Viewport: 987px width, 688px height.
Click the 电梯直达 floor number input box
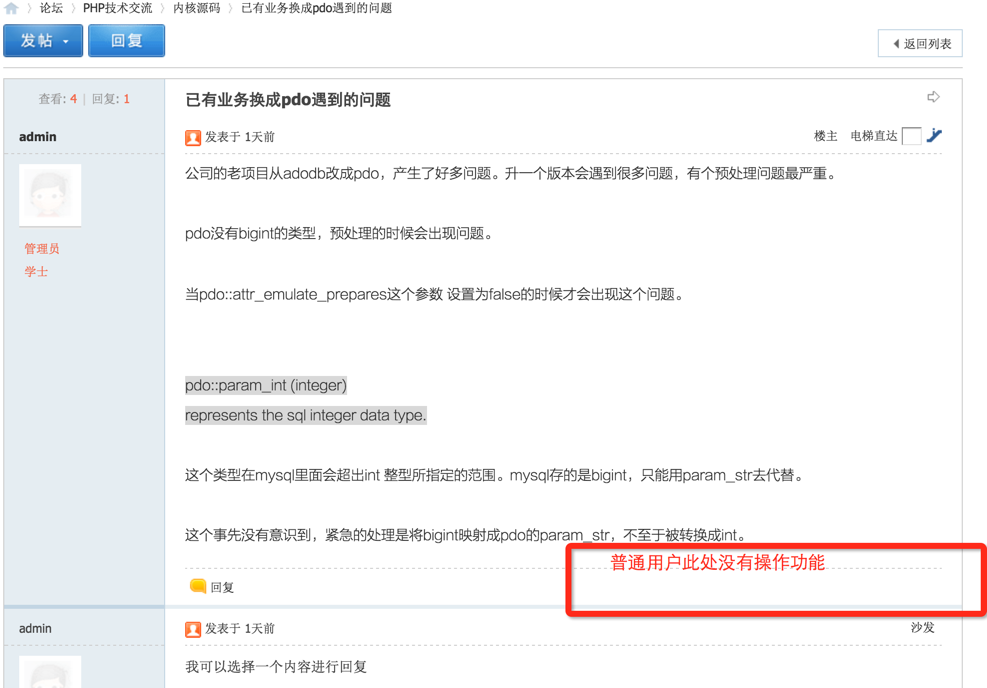point(911,135)
